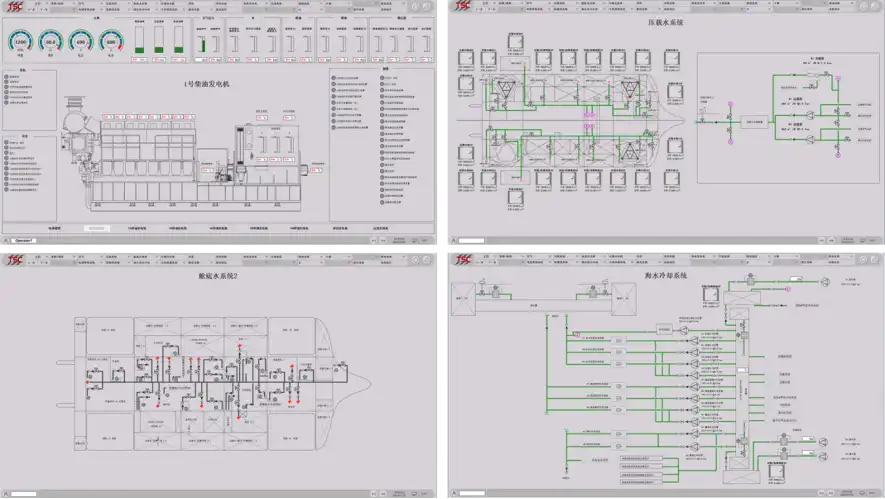Click the user icon beside Operator1
The height and width of the screenshot is (499, 885).
[7, 240]
